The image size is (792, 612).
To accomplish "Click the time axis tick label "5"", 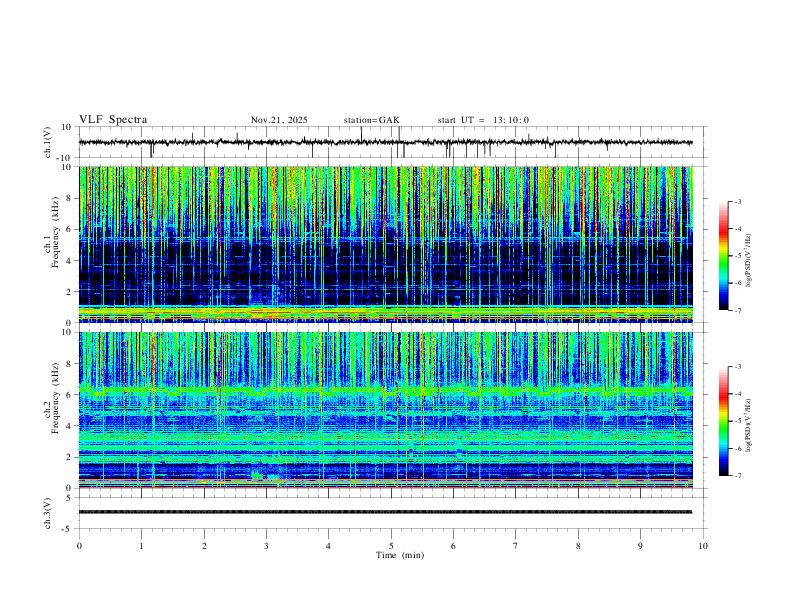I will tap(391, 546).
